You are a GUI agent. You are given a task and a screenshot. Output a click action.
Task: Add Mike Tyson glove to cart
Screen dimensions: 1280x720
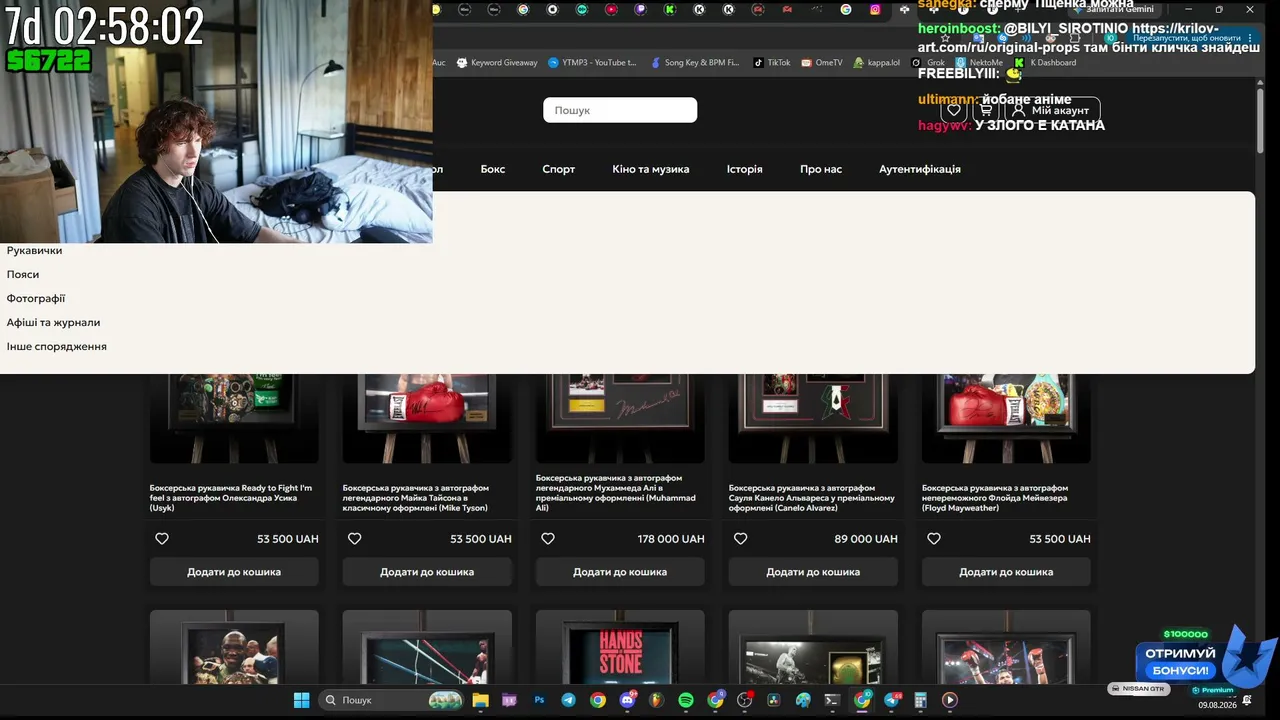427,572
